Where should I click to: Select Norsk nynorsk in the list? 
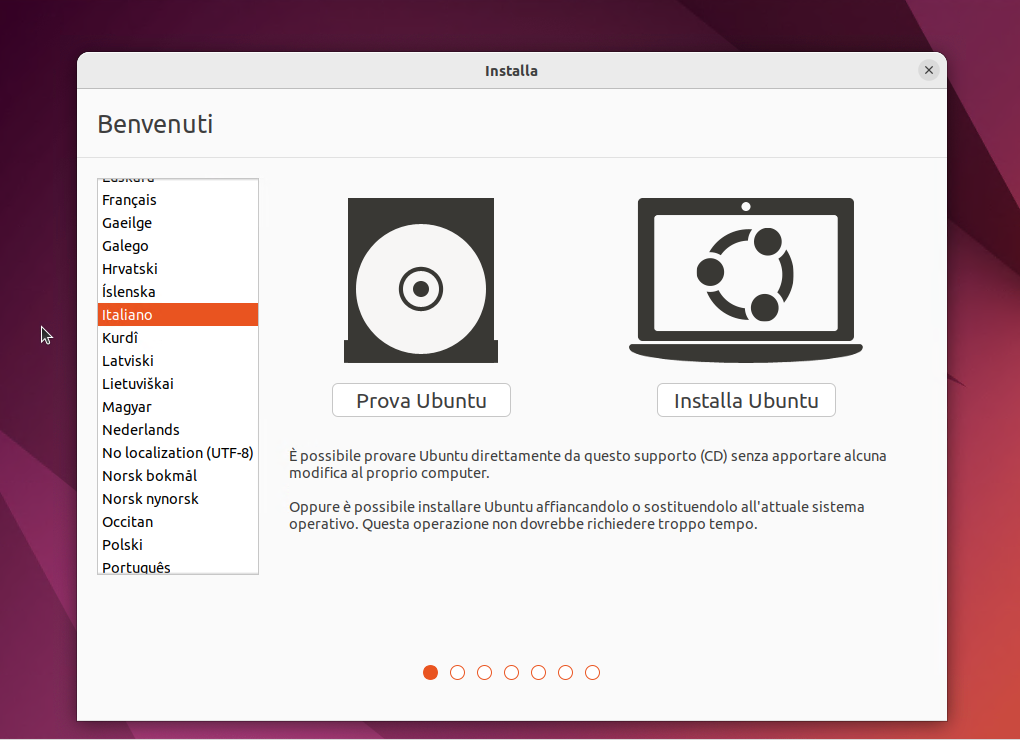178,499
